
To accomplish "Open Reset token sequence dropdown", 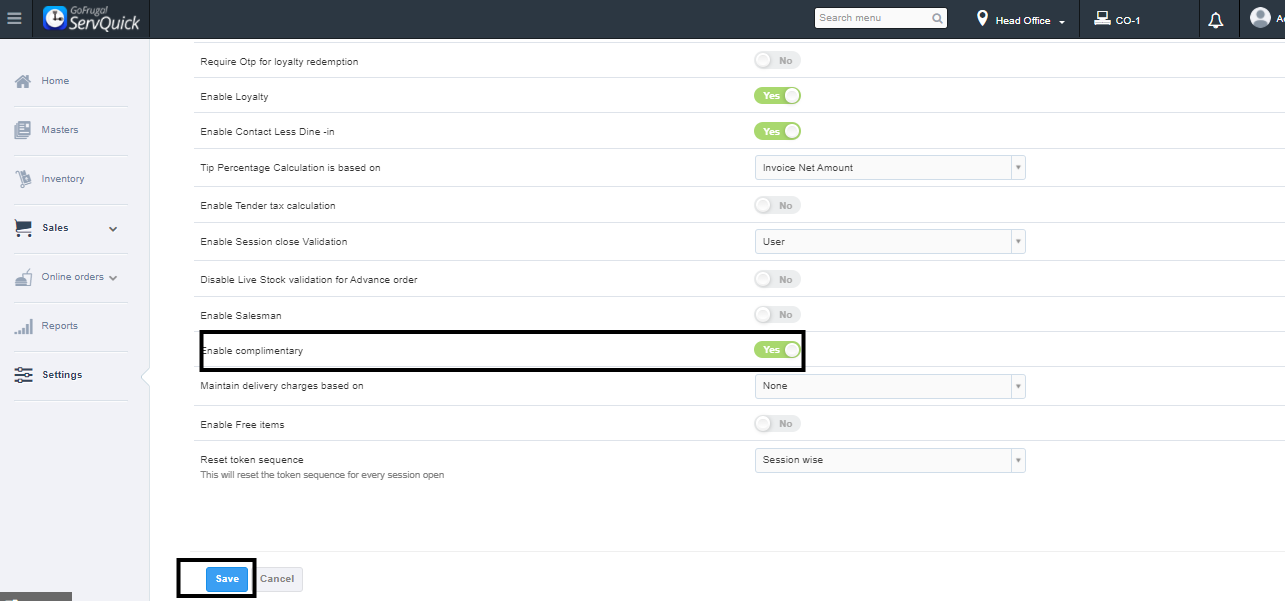I will (889, 460).
